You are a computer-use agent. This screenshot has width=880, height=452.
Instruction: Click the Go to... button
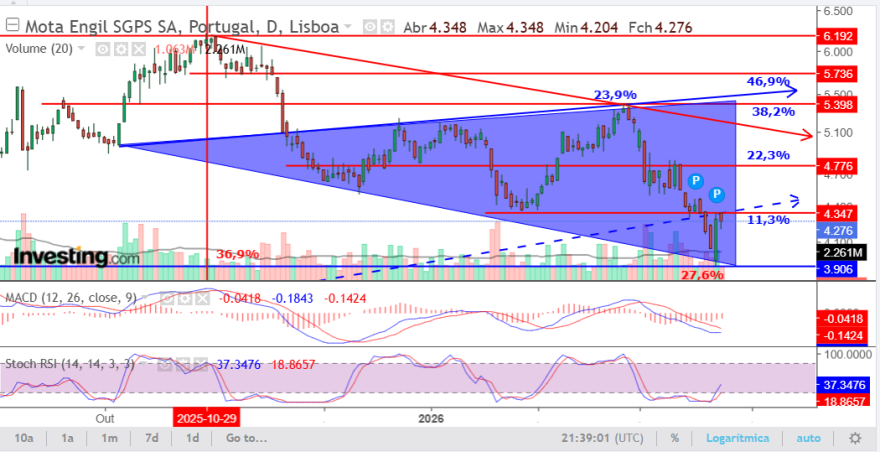click(x=246, y=438)
